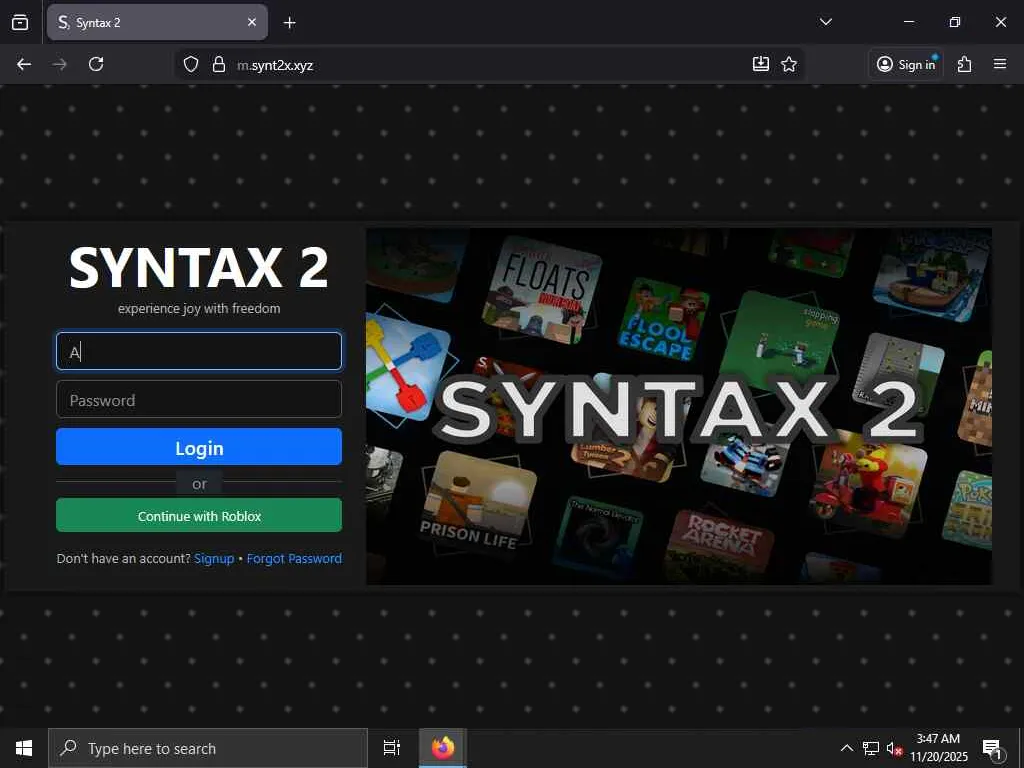The height and width of the screenshot is (768, 1024).
Task: Open the notification center icon
Action: pyautogui.click(x=992, y=748)
